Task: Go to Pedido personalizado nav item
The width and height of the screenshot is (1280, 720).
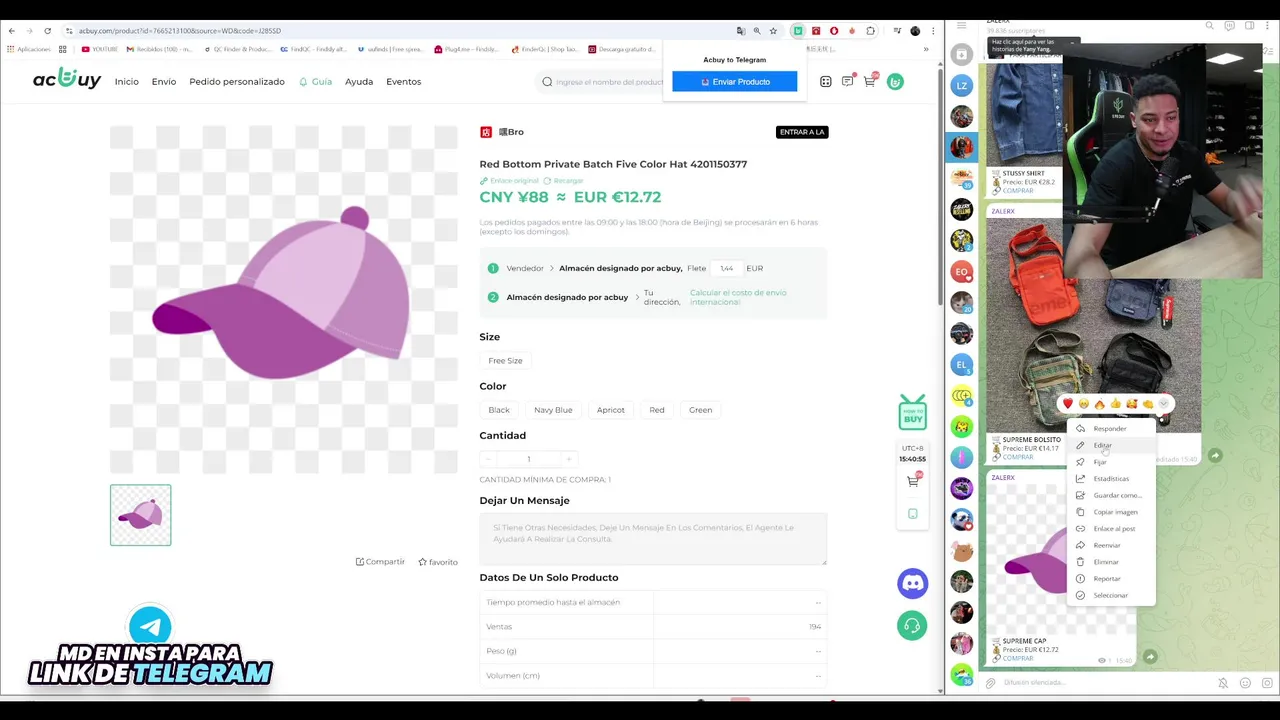Action: [237, 82]
